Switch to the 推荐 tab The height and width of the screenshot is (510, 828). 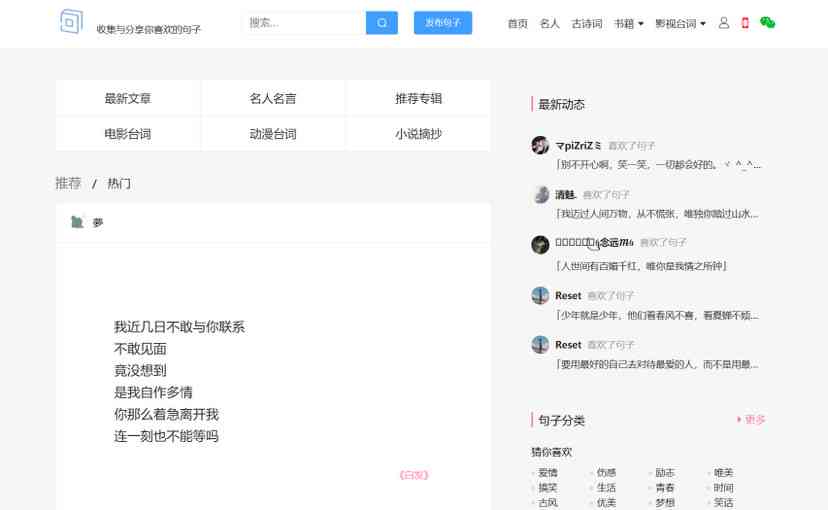(68, 183)
